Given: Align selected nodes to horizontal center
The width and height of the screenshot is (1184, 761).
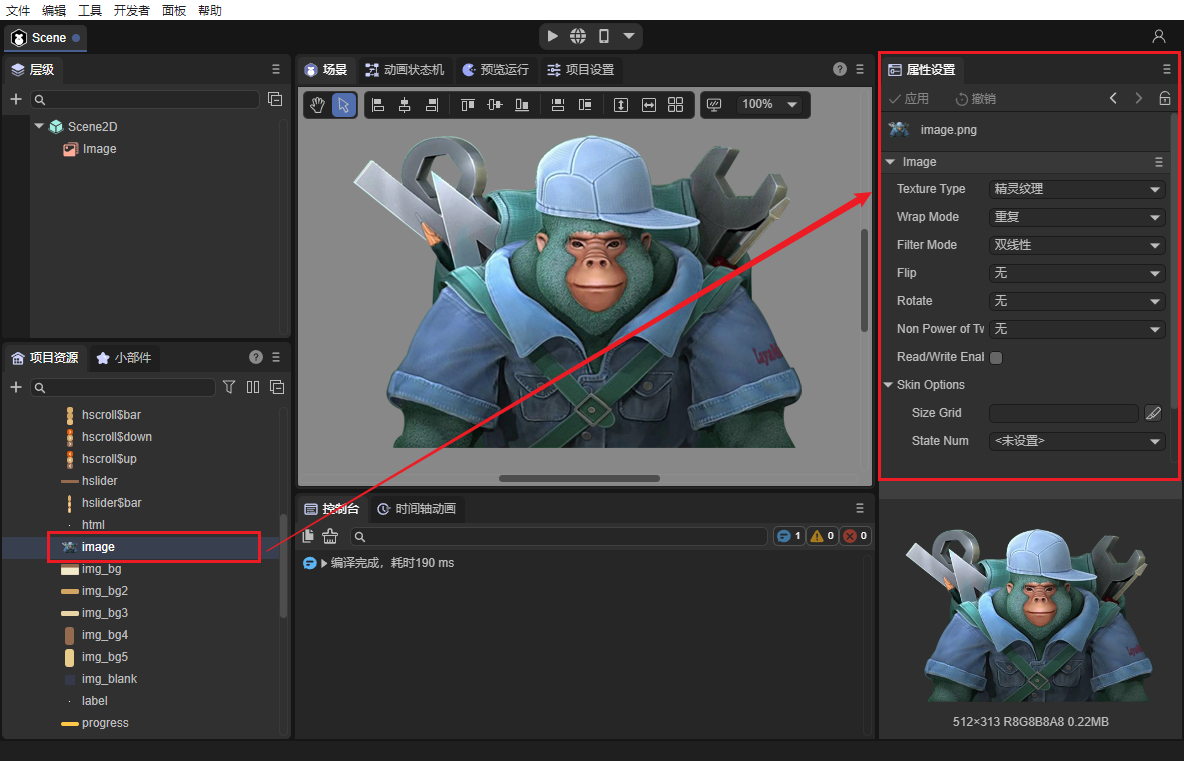Looking at the screenshot, I should (x=405, y=105).
